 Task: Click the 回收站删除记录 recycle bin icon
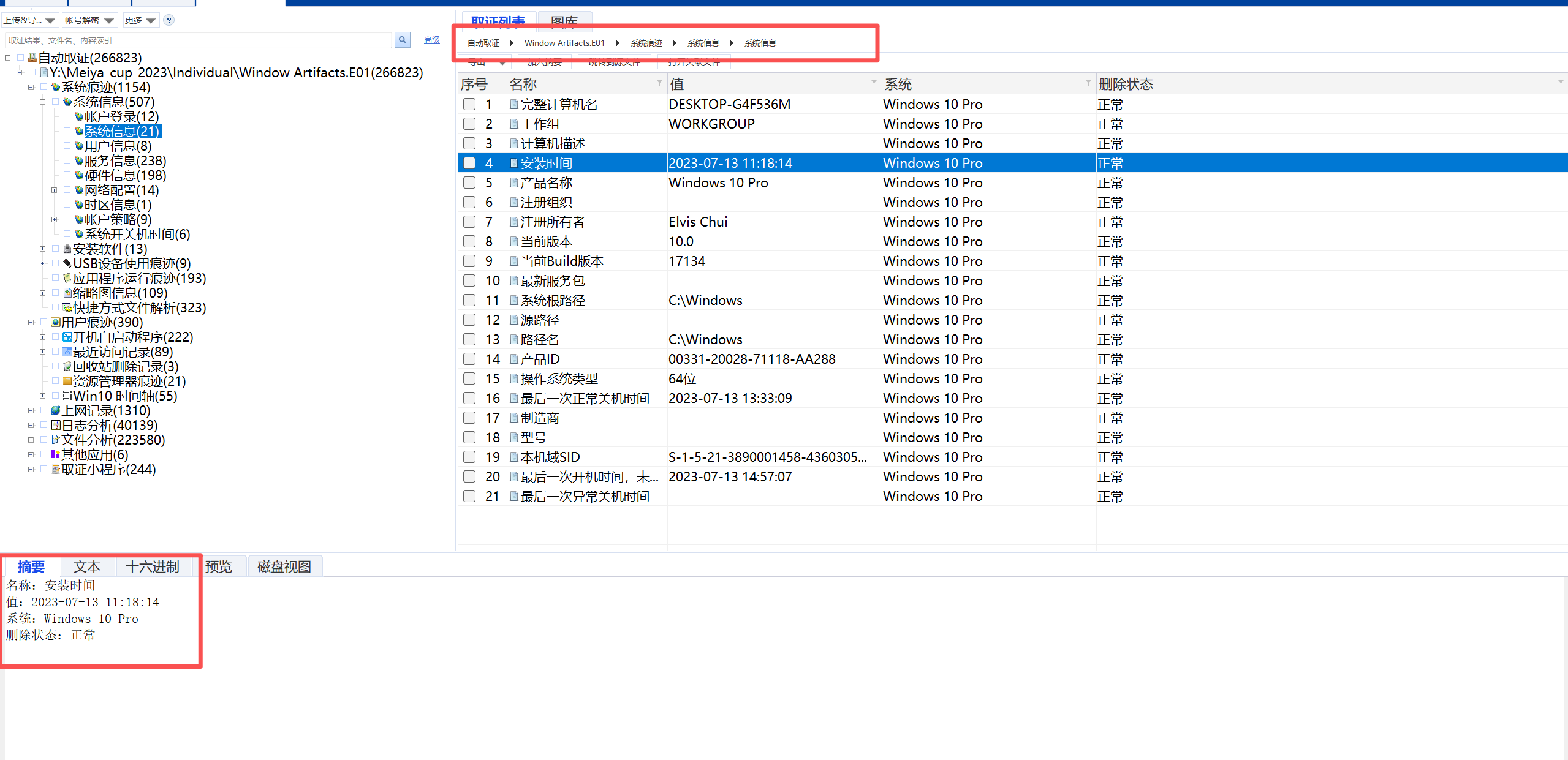pos(67,367)
